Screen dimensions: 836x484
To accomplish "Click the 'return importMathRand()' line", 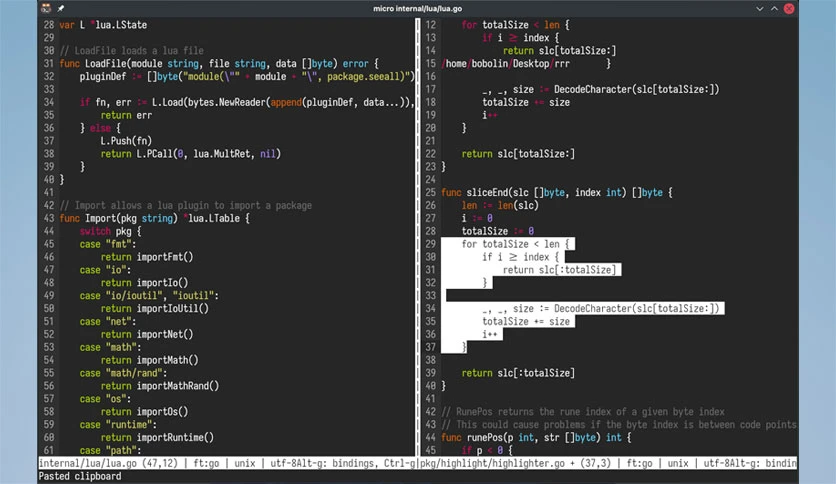I will 159,386.
